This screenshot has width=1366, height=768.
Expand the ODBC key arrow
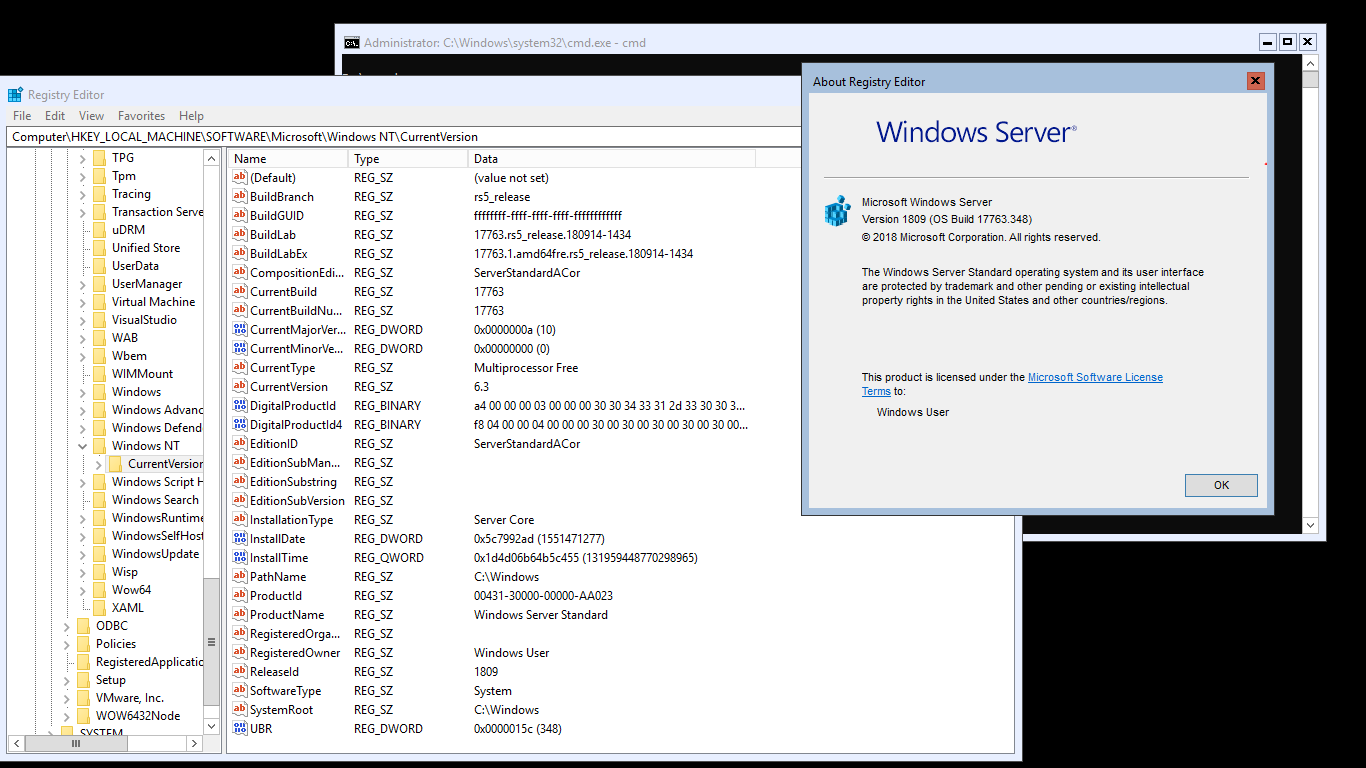[67, 626]
